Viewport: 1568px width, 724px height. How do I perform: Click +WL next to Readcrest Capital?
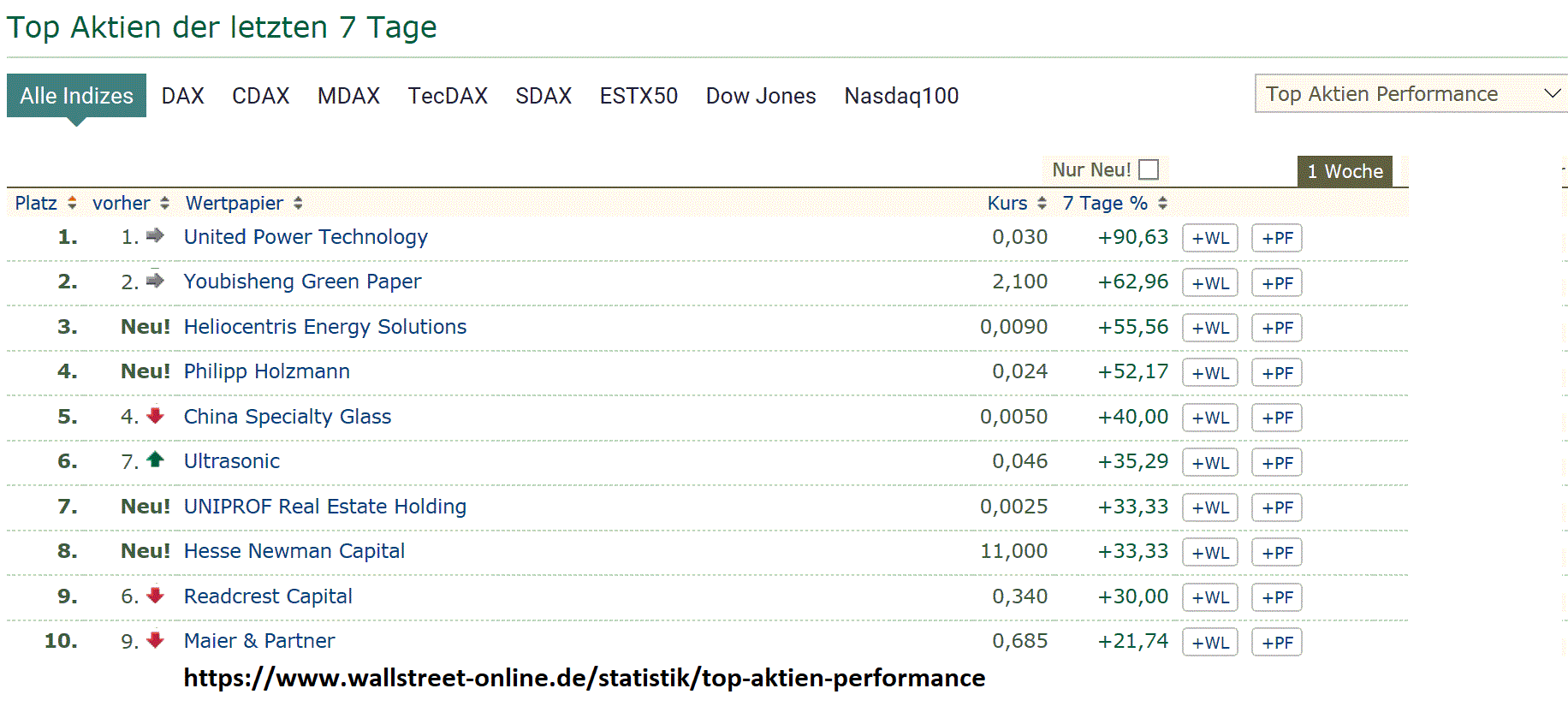click(1209, 597)
